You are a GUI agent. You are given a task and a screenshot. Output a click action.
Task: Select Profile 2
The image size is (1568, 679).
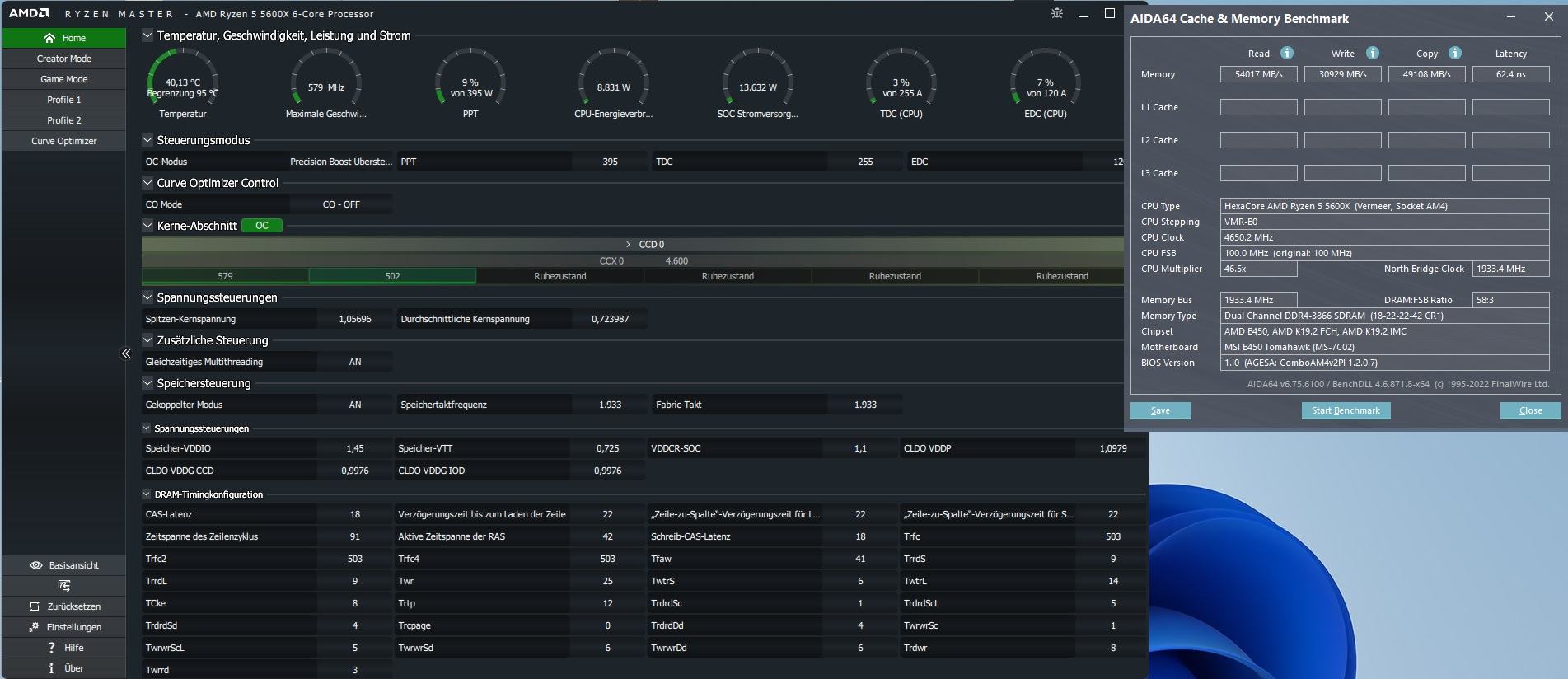(x=63, y=120)
